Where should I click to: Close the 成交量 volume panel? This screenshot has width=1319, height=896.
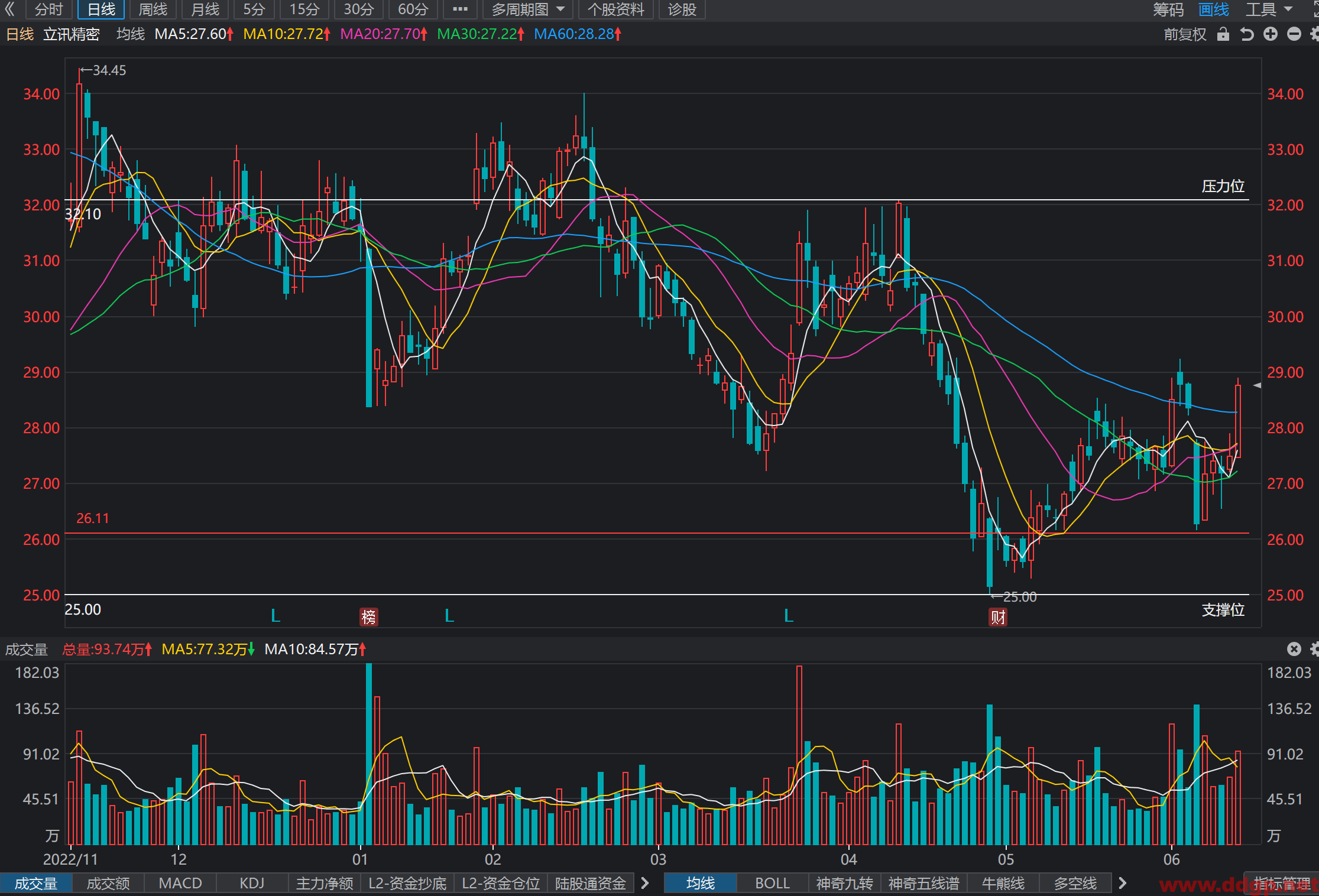(1294, 649)
